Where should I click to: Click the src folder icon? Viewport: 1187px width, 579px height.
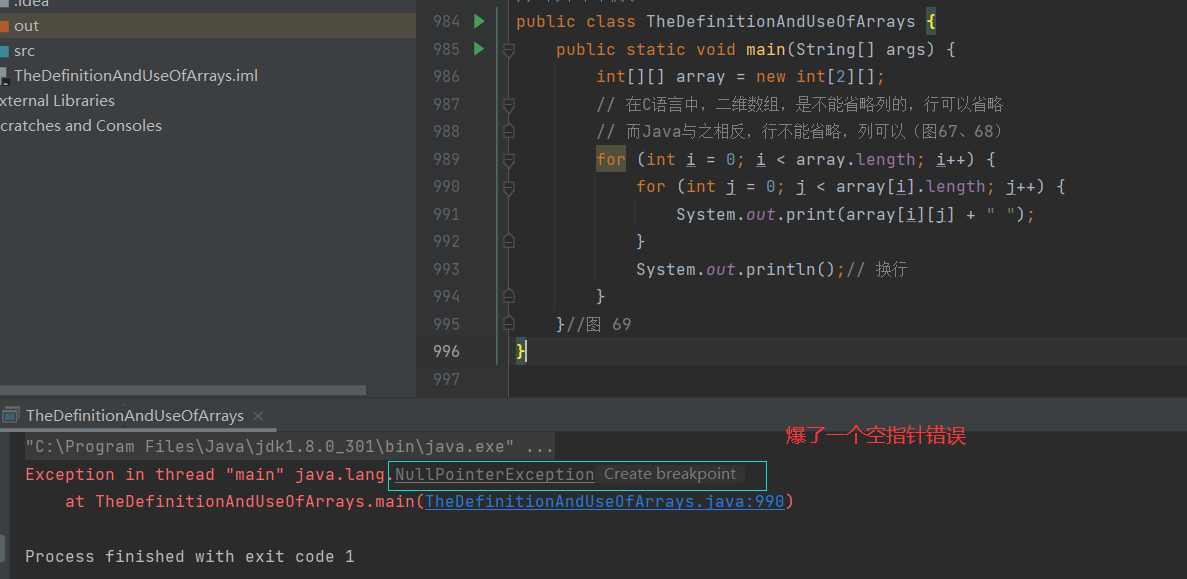4,51
